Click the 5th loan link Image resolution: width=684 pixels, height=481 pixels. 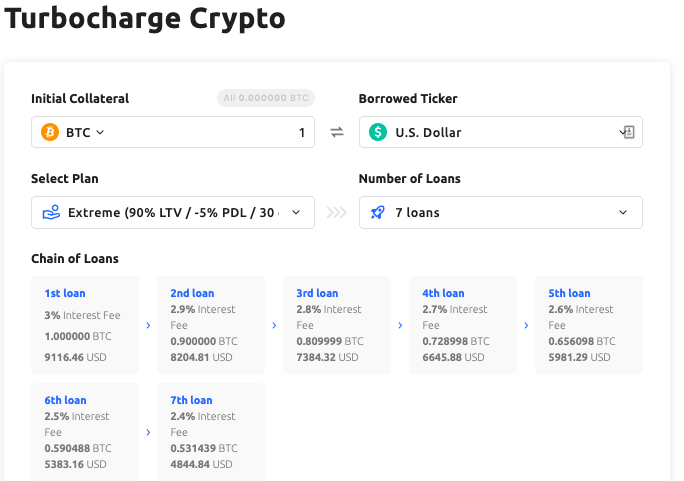569,293
